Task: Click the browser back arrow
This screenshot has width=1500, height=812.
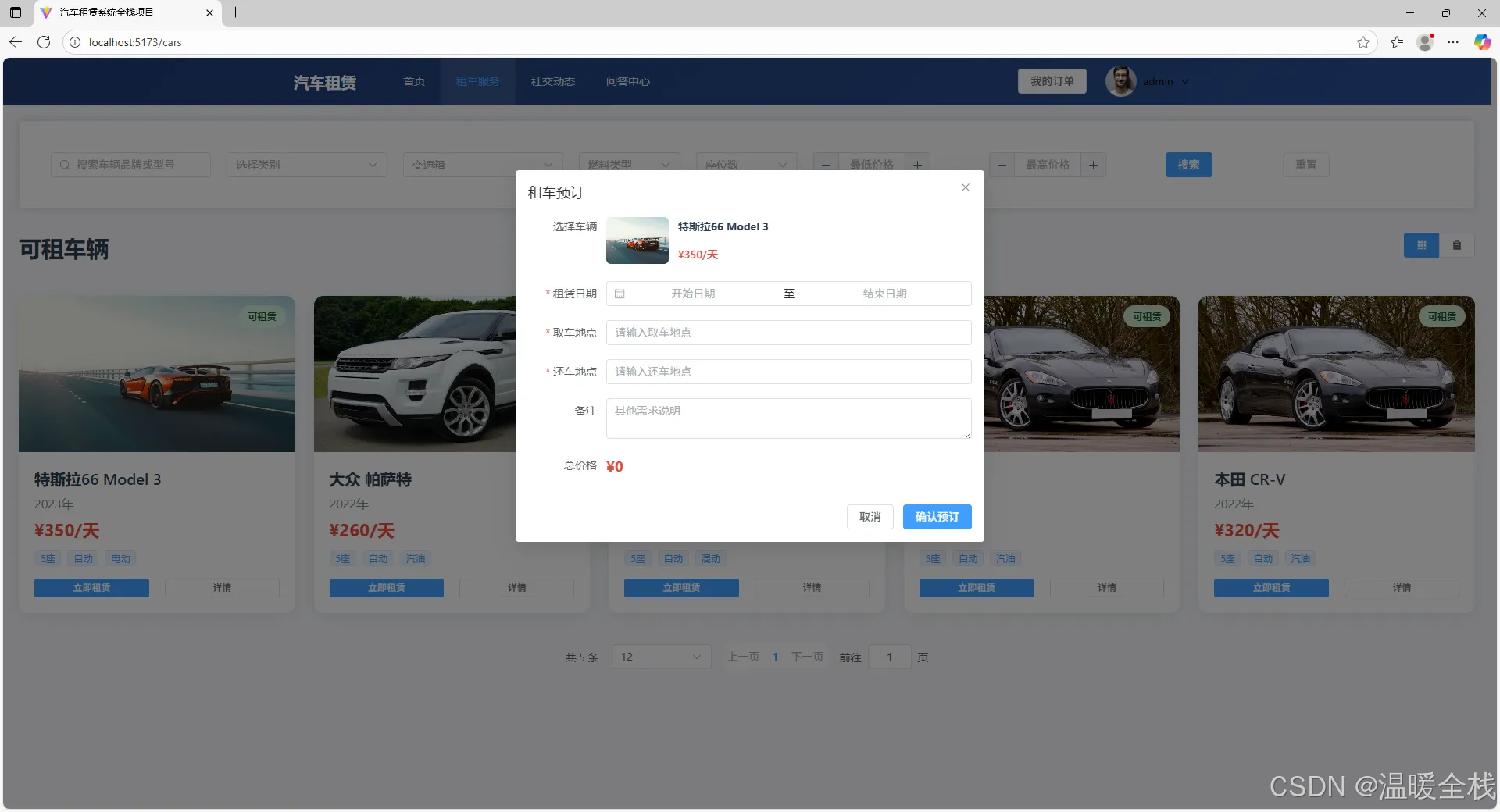Action: pos(16,42)
